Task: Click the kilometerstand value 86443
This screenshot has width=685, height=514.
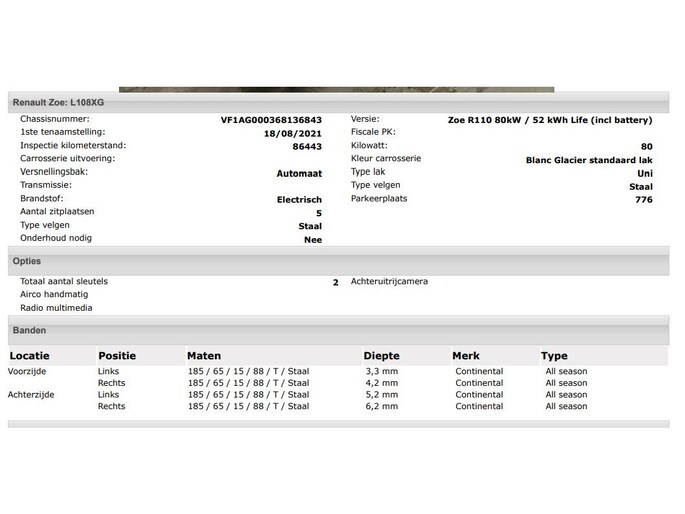Action: point(307,147)
